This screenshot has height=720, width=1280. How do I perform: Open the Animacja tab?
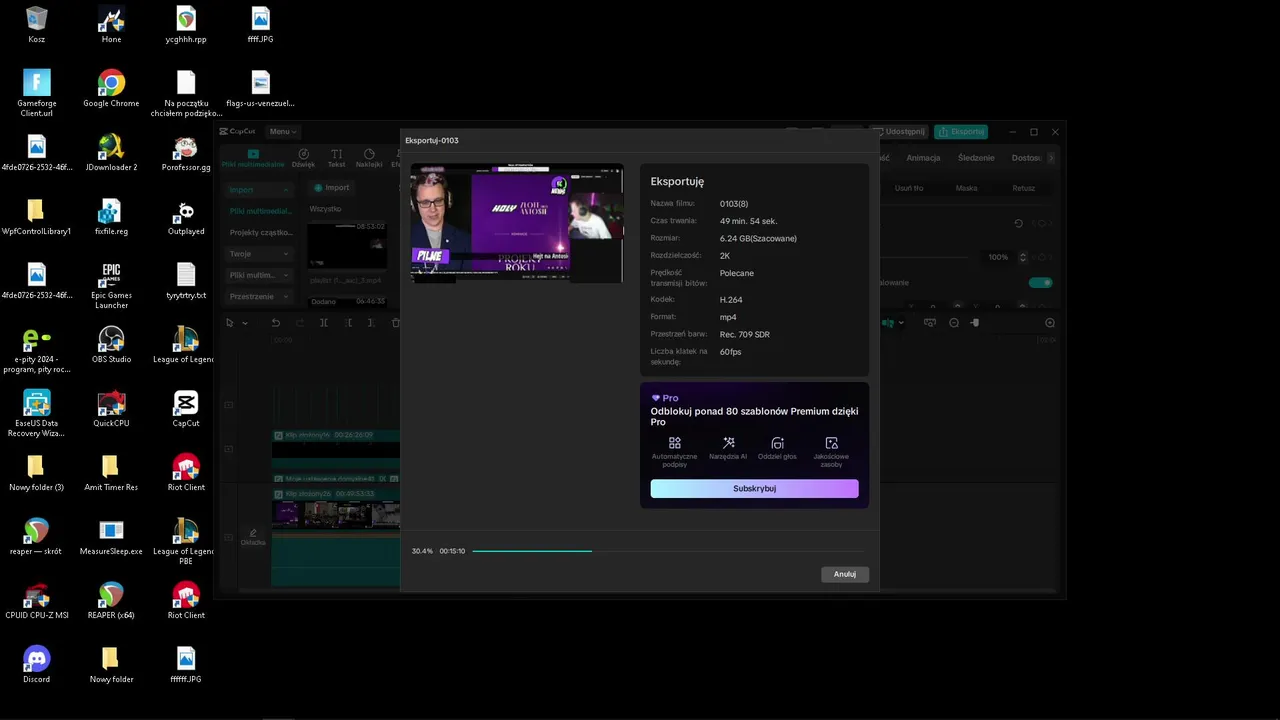[923, 158]
